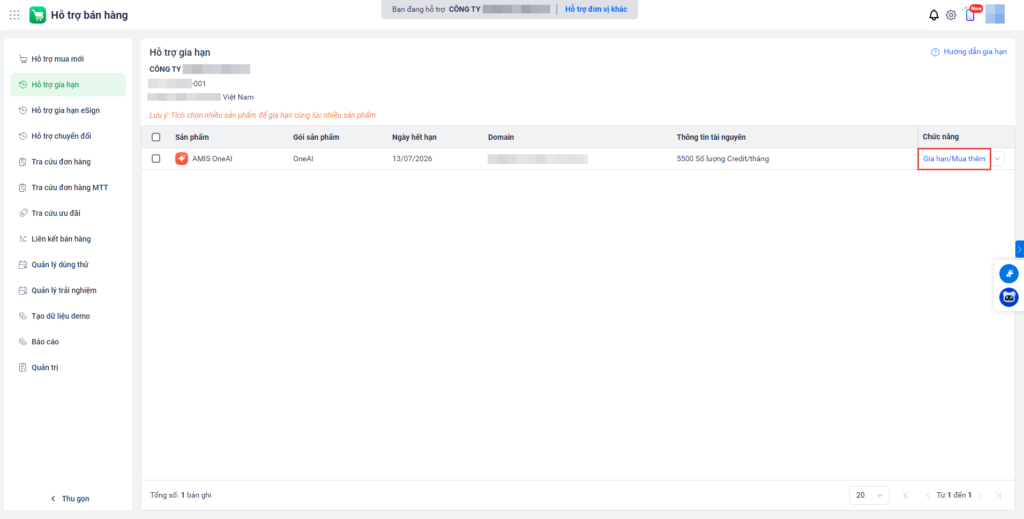Click icon beside Liên kết bán hàng
Screen dimensions: 1024x519
coord(23,239)
